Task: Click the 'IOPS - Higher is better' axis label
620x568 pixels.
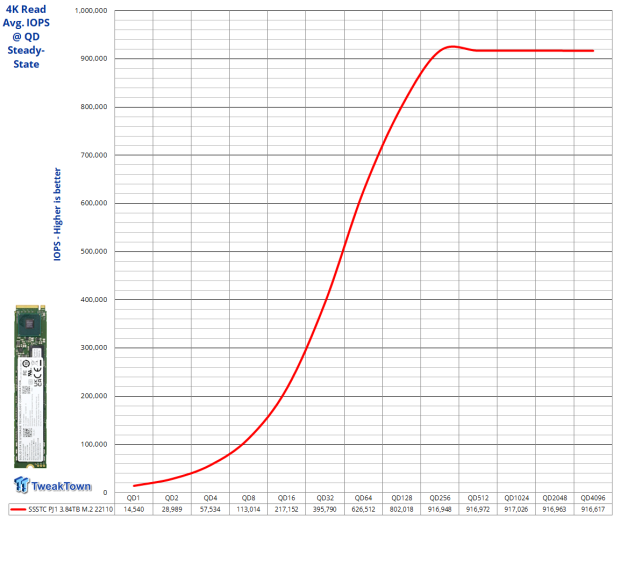Action: pos(57,214)
